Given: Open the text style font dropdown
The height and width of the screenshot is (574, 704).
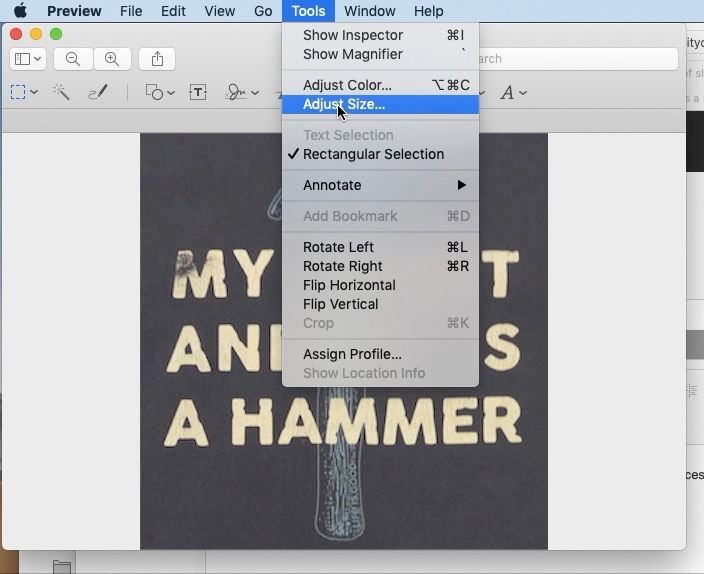Looking at the screenshot, I should pyautogui.click(x=512, y=93).
